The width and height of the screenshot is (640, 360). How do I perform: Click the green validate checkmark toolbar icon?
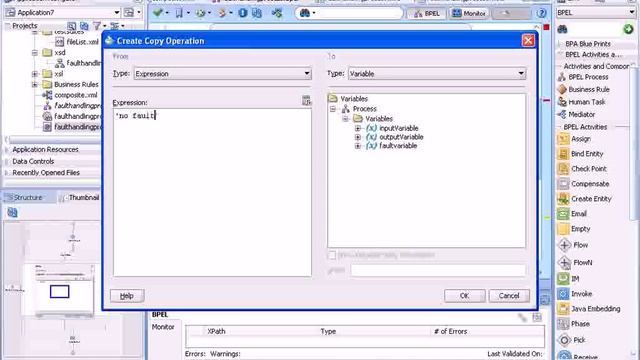point(158,13)
